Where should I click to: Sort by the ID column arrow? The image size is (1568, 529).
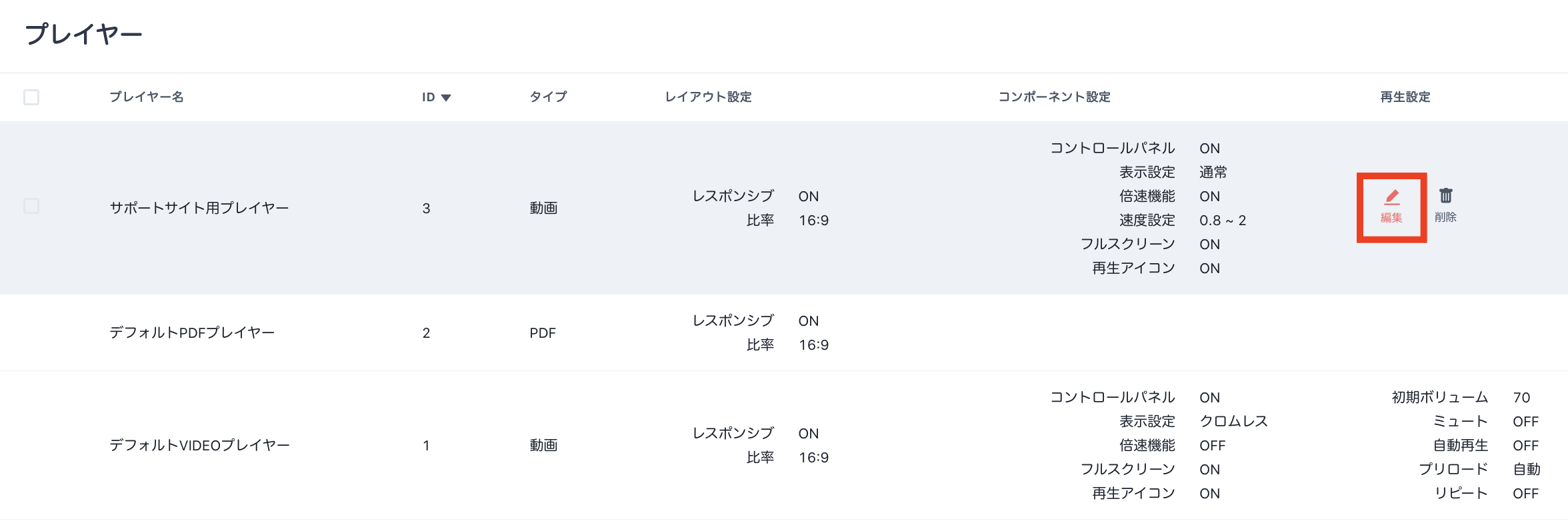(446, 98)
